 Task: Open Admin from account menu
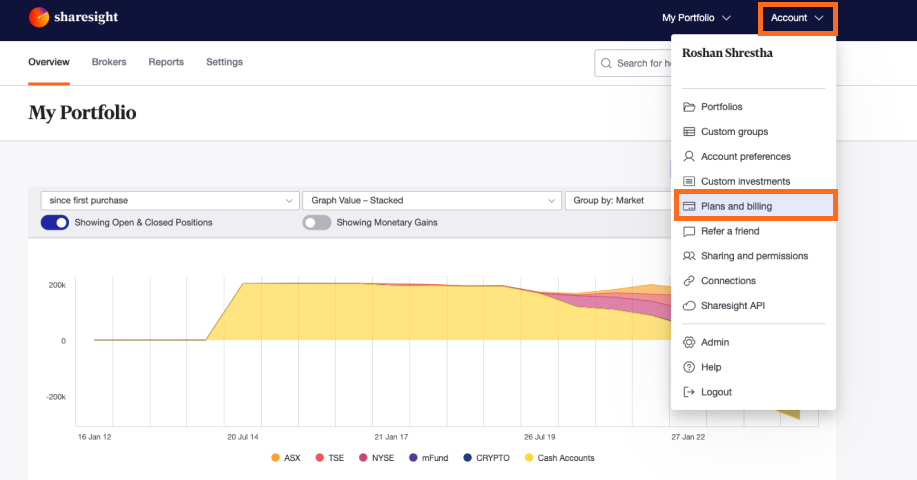point(753,343)
